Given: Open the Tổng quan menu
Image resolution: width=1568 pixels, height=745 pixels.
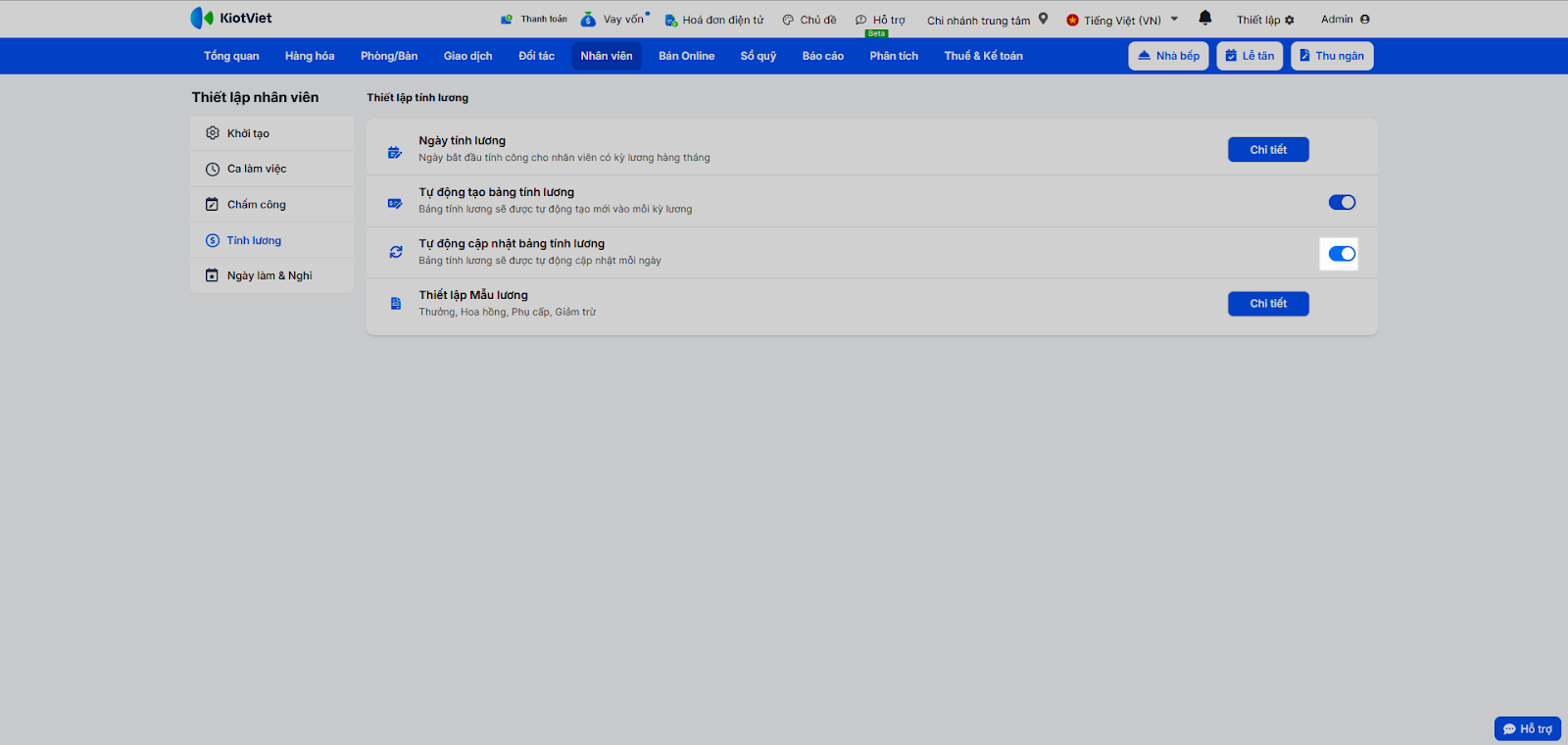Looking at the screenshot, I should point(231,56).
